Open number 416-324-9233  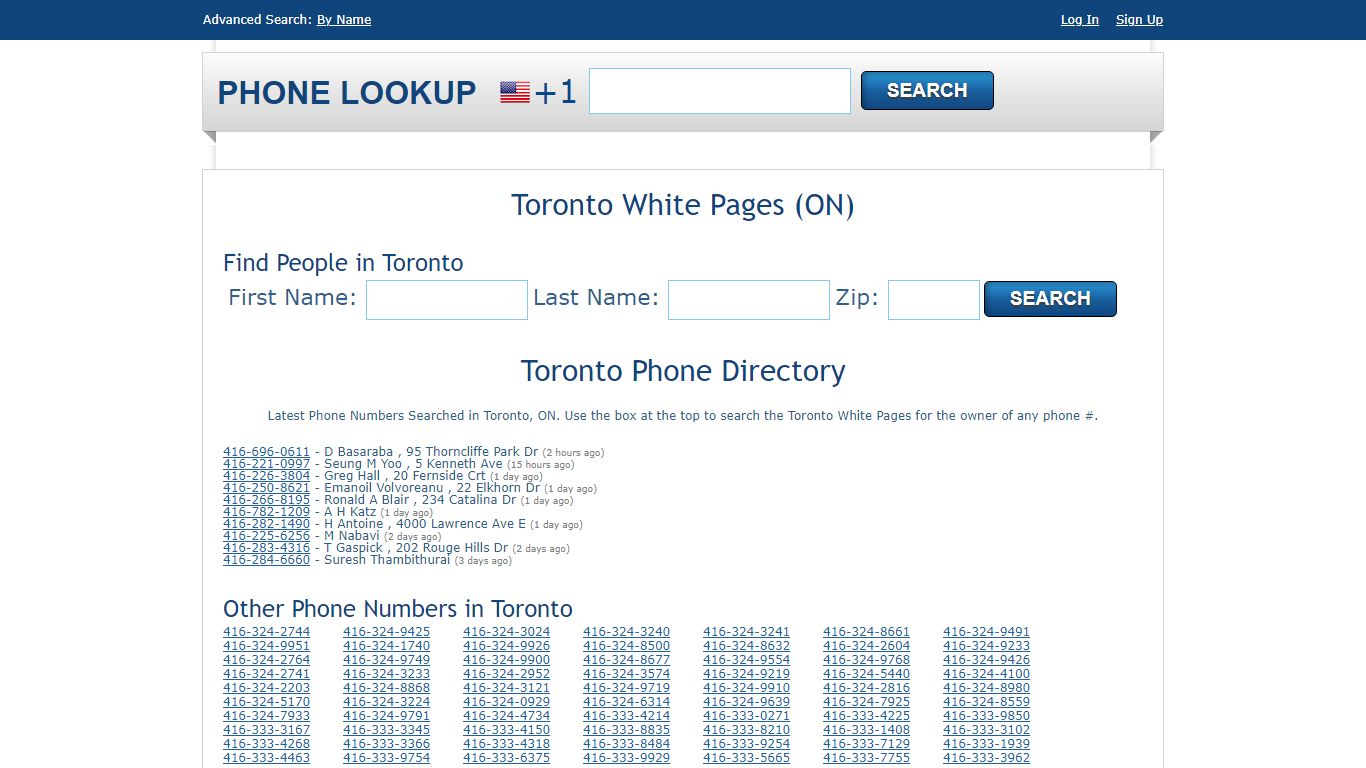pos(987,646)
